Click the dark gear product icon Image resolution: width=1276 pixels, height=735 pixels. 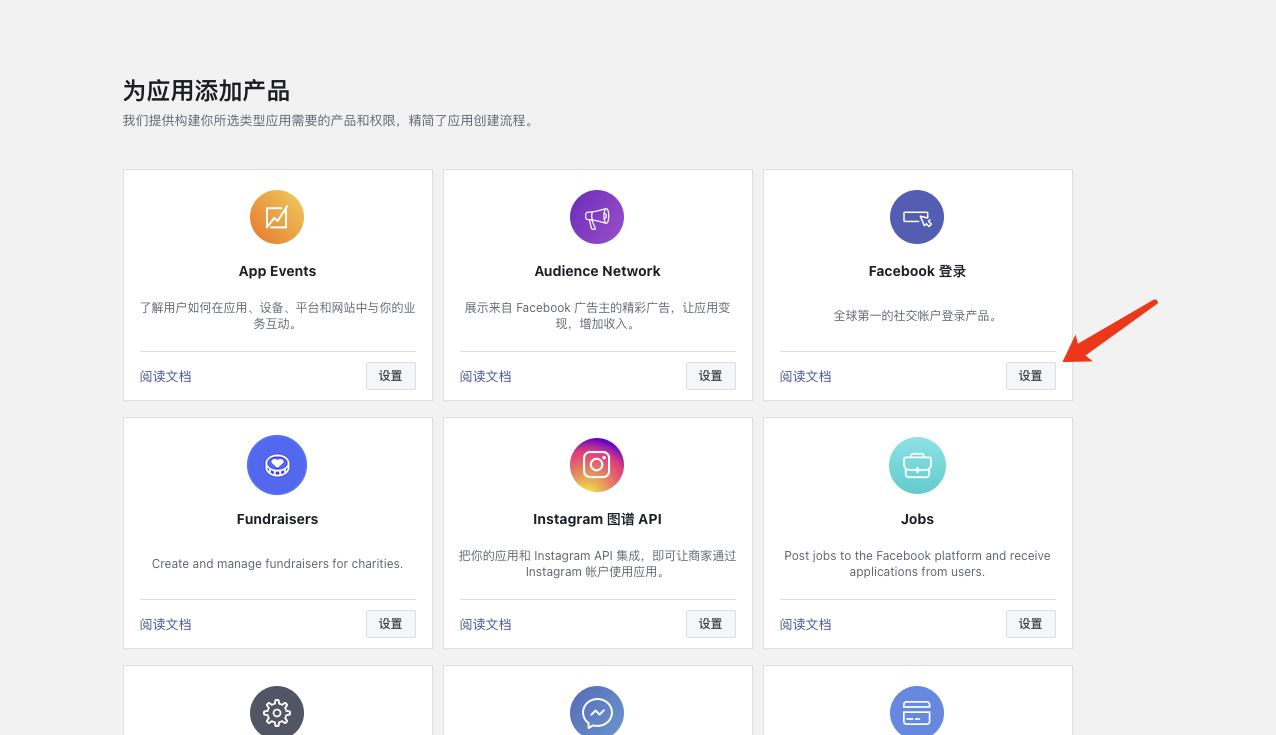[x=277, y=711]
